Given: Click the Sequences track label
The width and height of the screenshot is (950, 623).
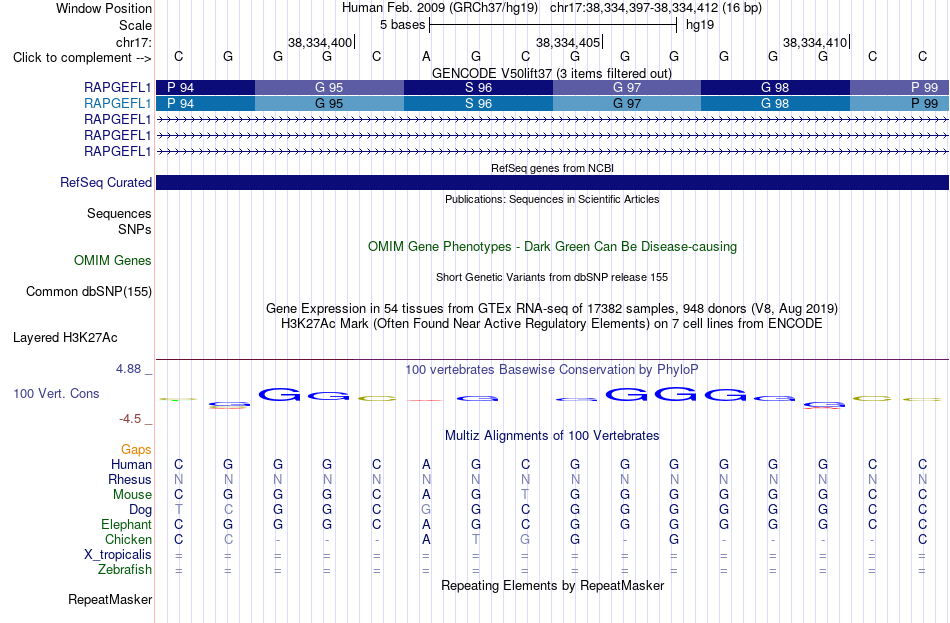Looking at the screenshot, I should tap(119, 213).
